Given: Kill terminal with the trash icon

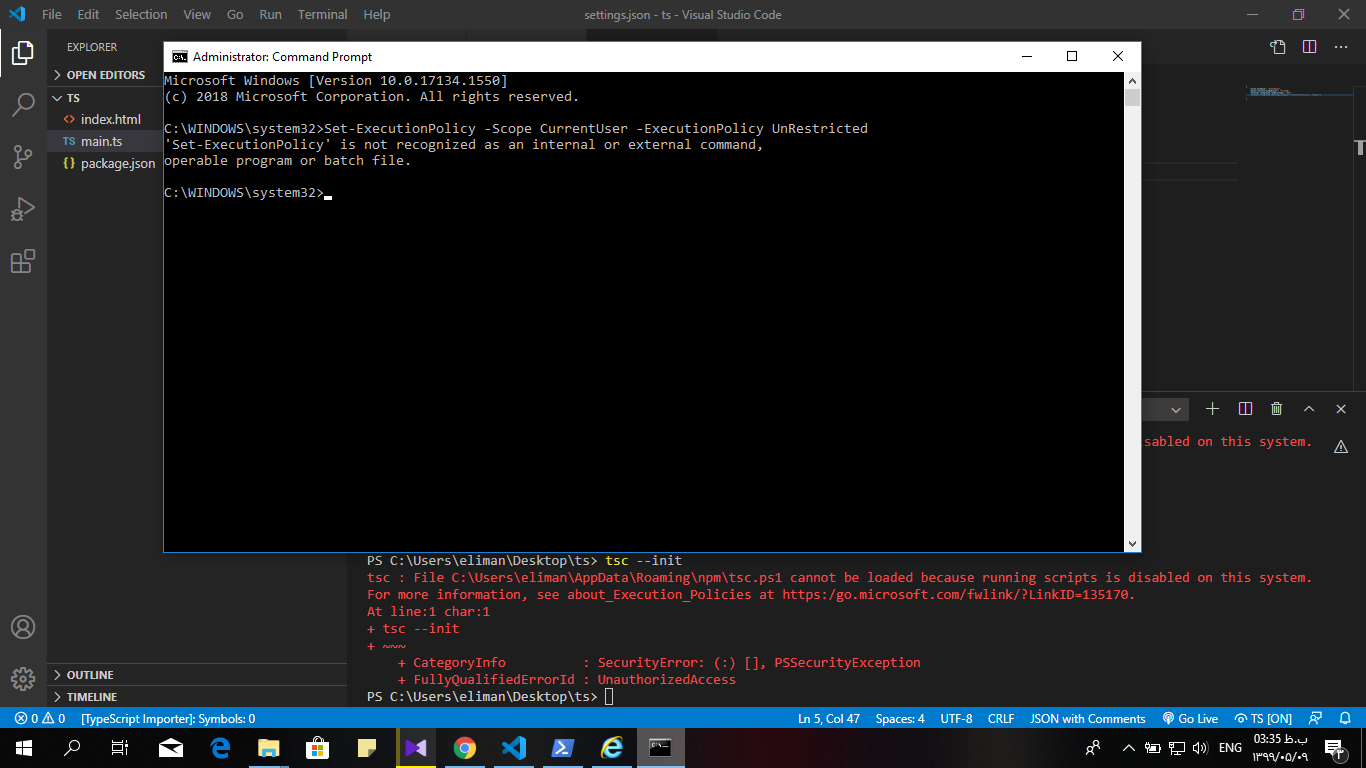Looking at the screenshot, I should click(x=1276, y=409).
